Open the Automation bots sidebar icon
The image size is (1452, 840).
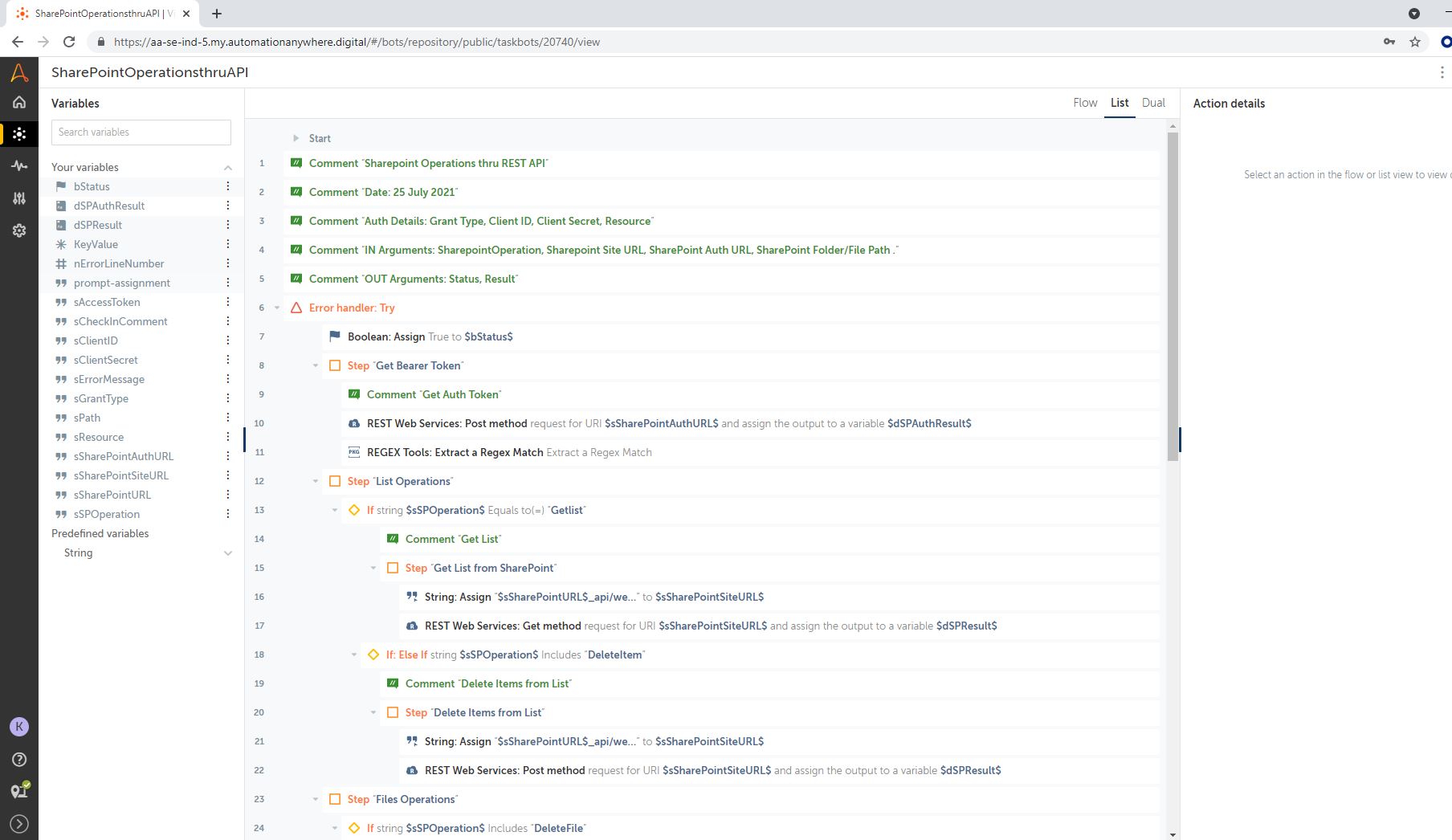pos(19,134)
